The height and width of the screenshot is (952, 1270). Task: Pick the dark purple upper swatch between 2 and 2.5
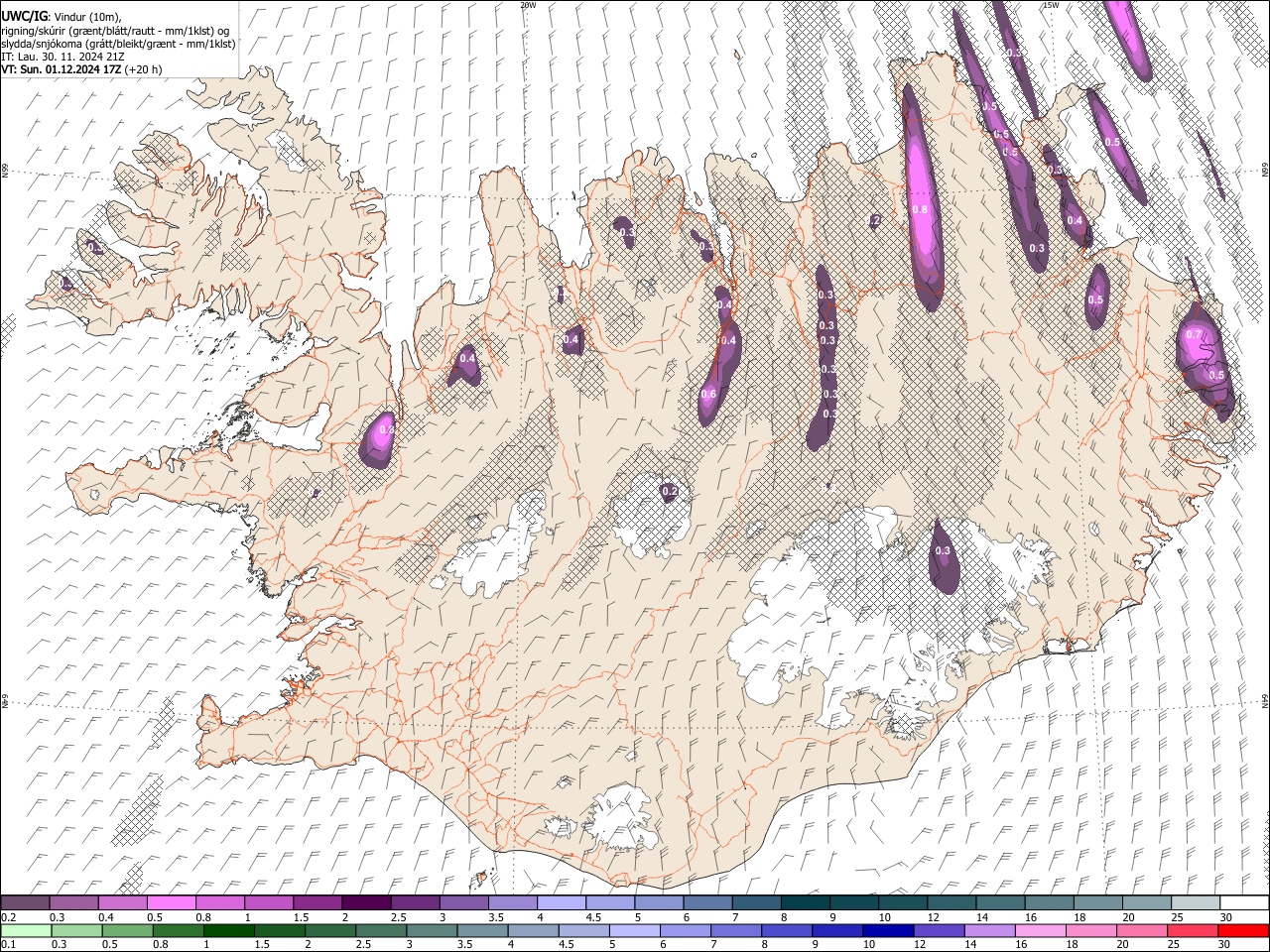tap(366, 903)
